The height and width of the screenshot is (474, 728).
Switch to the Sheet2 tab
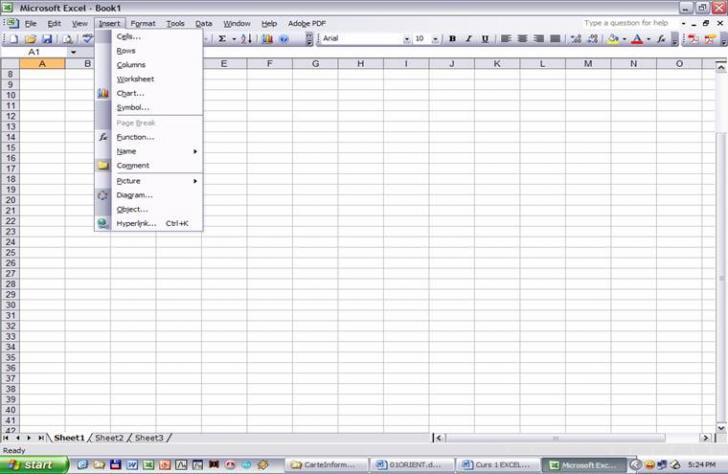coord(110,438)
